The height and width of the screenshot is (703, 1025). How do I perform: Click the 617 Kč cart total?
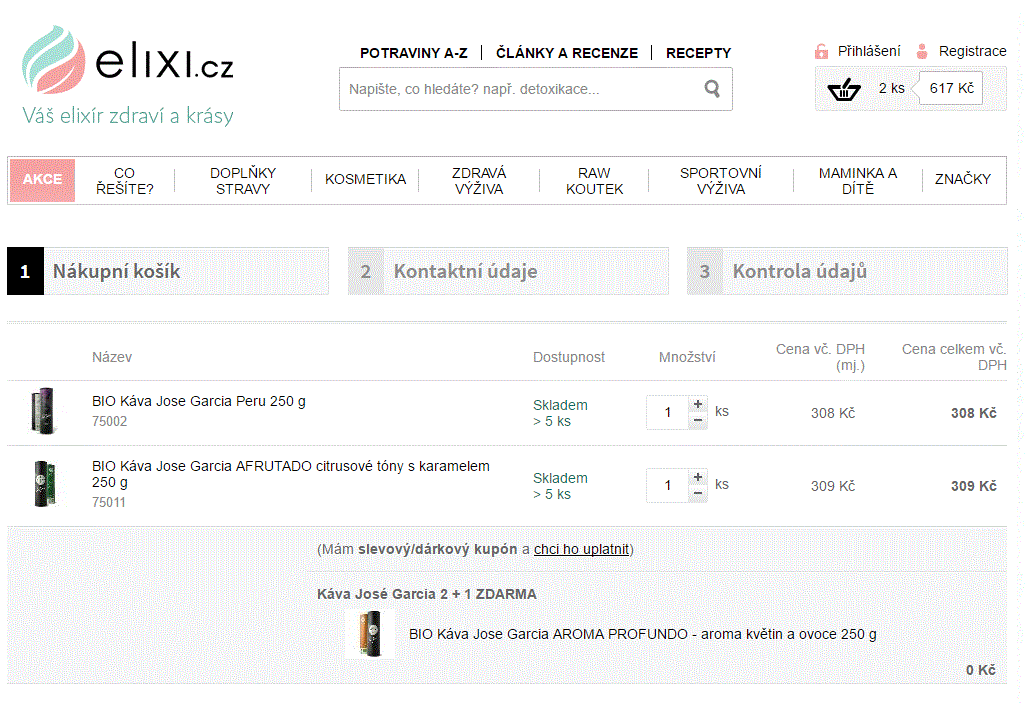pyautogui.click(x=952, y=88)
